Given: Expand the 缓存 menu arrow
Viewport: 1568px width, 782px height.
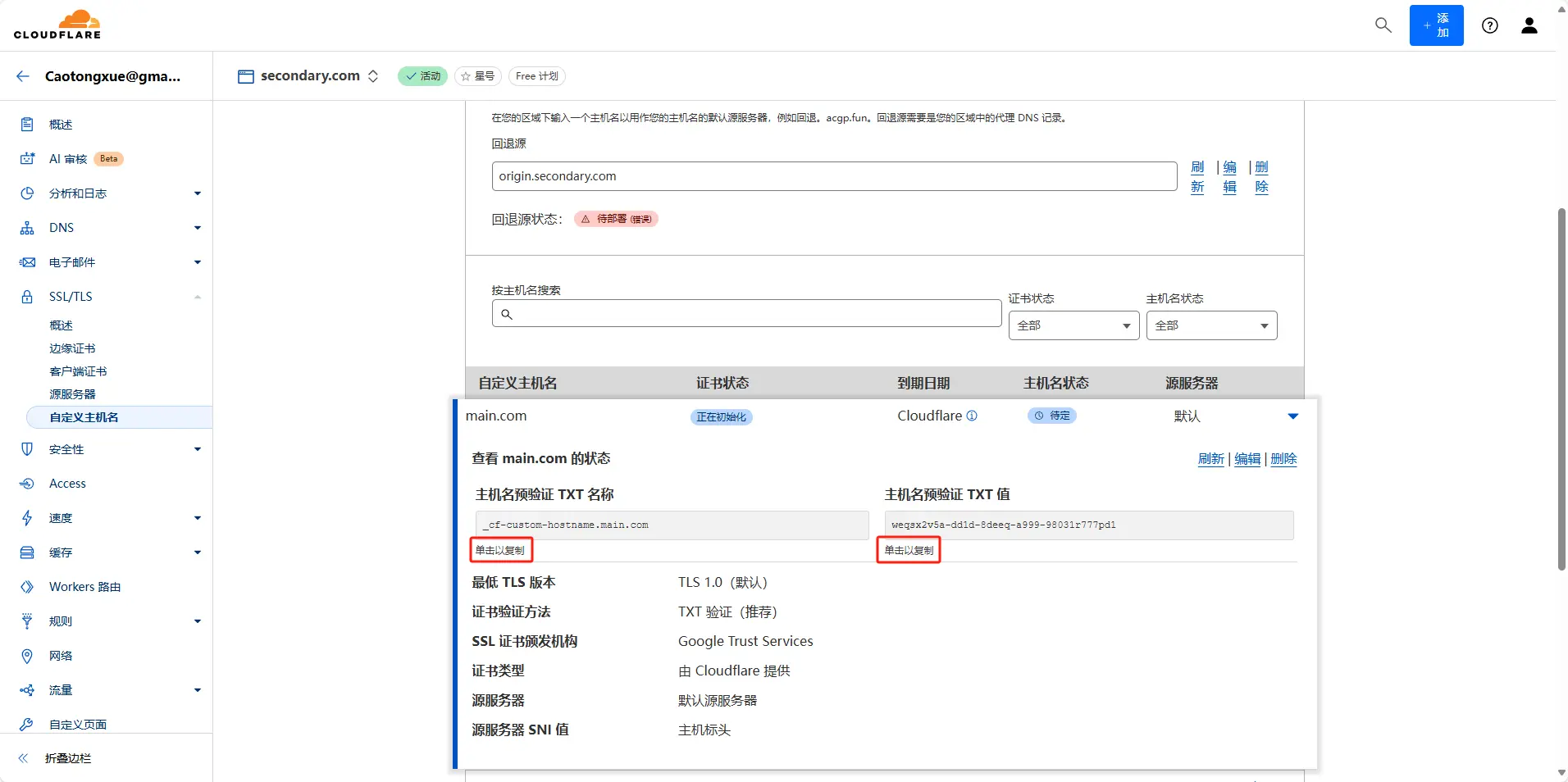Looking at the screenshot, I should (x=197, y=552).
